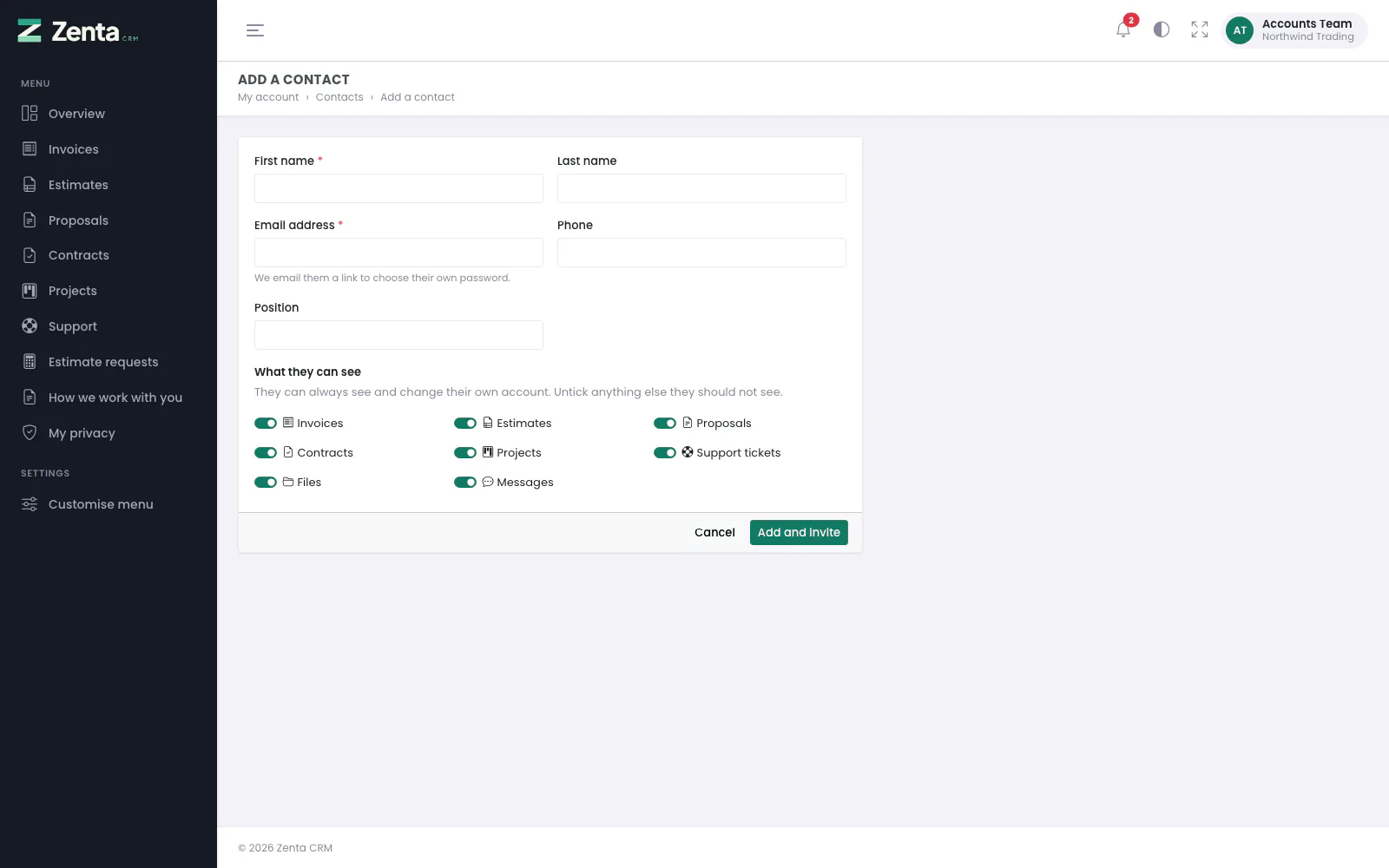Focus the First name field

click(x=398, y=188)
